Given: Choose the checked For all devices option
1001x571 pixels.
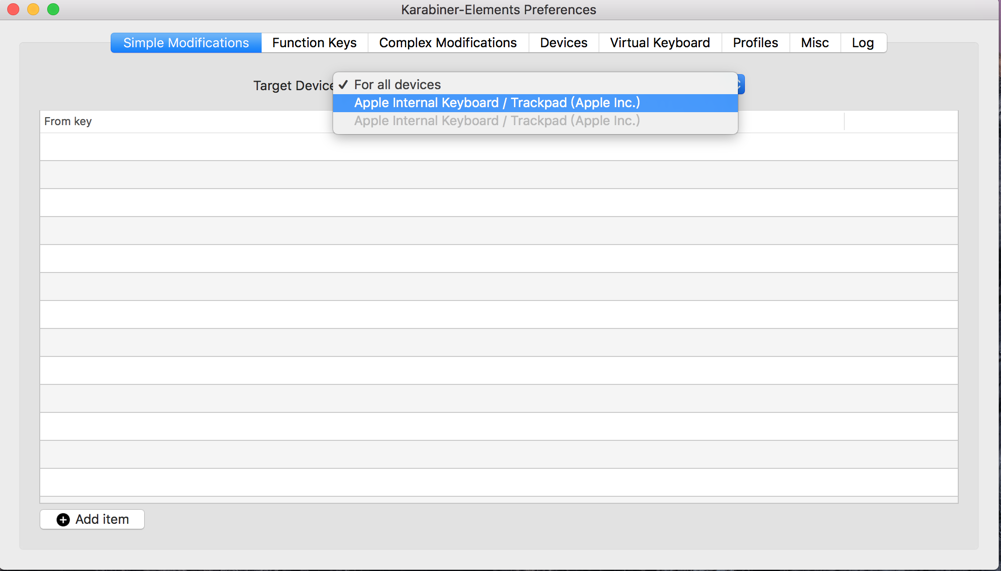Looking at the screenshot, I should coord(535,84).
